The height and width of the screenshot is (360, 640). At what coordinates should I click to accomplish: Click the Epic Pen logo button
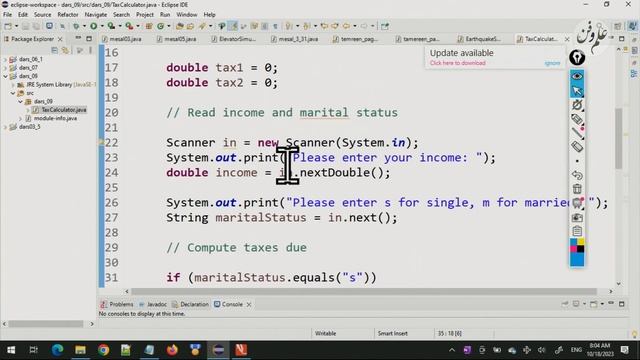click(577, 58)
